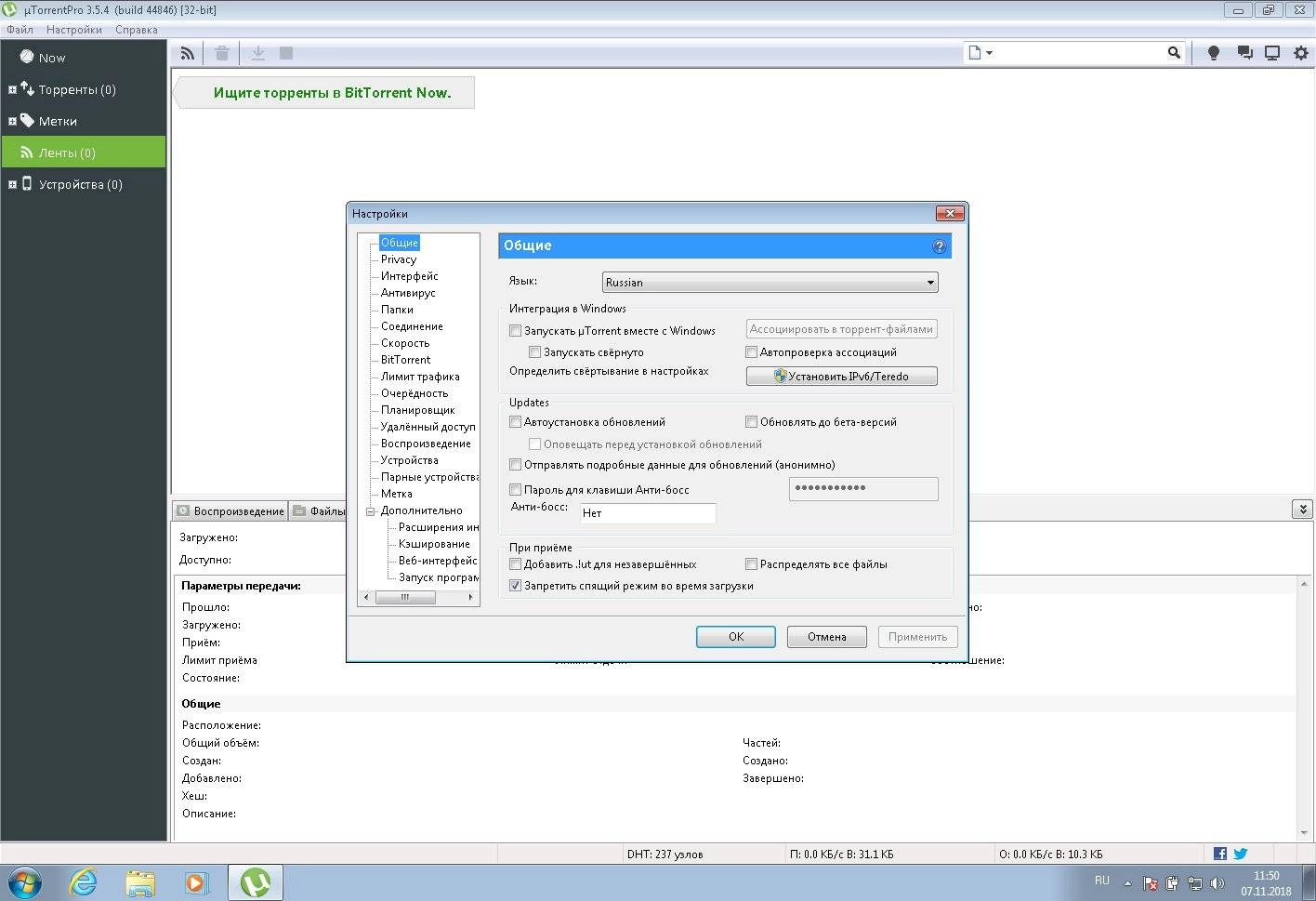Image resolution: width=1316 pixels, height=901 pixels.
Task: Open the gear settings icon
Action: (1300, 53)
